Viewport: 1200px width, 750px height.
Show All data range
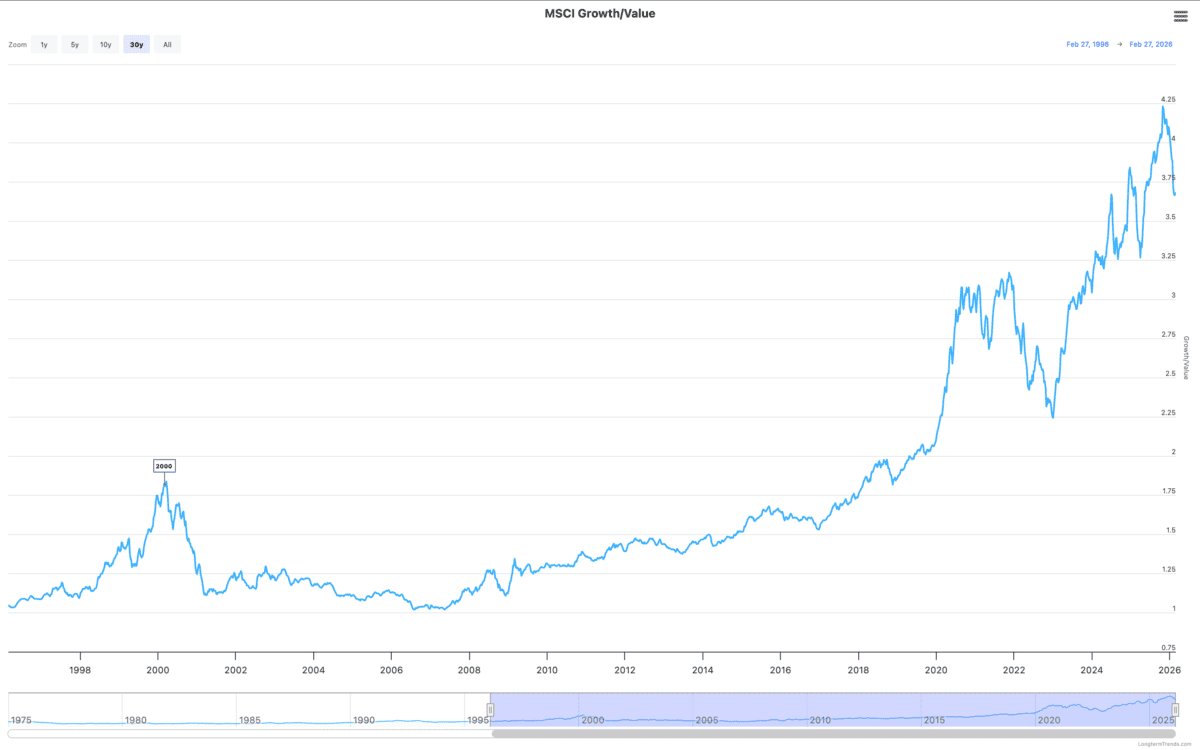click(167, 44)
